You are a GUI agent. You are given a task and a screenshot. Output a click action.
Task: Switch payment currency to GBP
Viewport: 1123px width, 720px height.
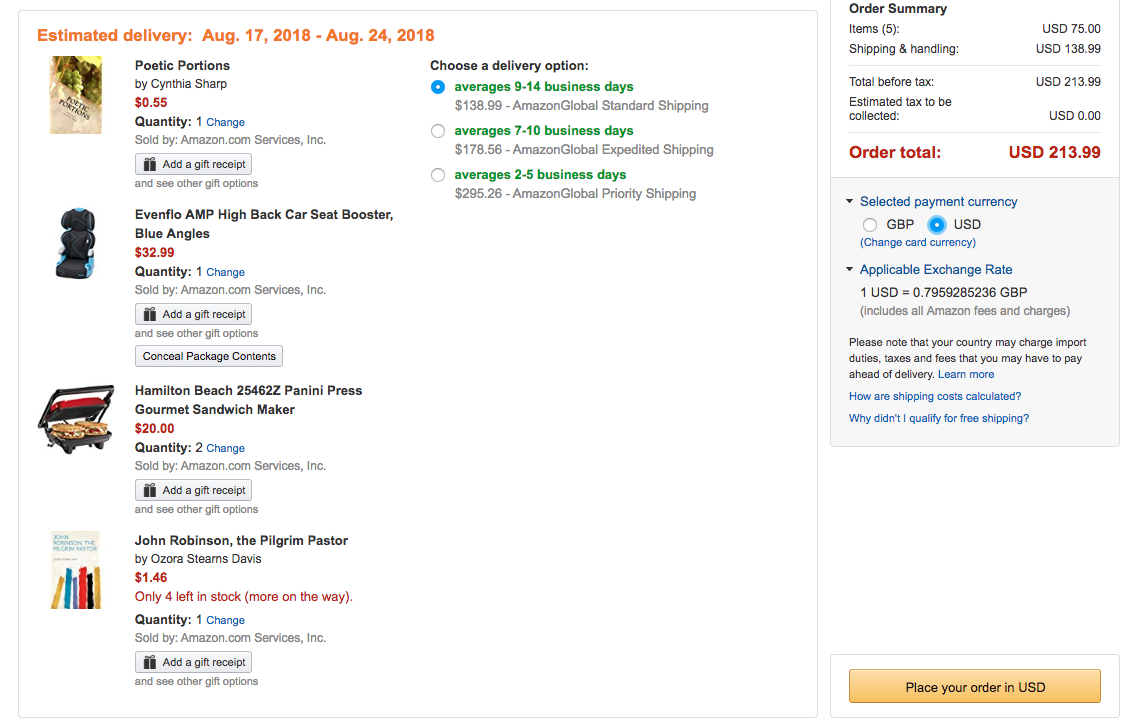pos(870,225)
